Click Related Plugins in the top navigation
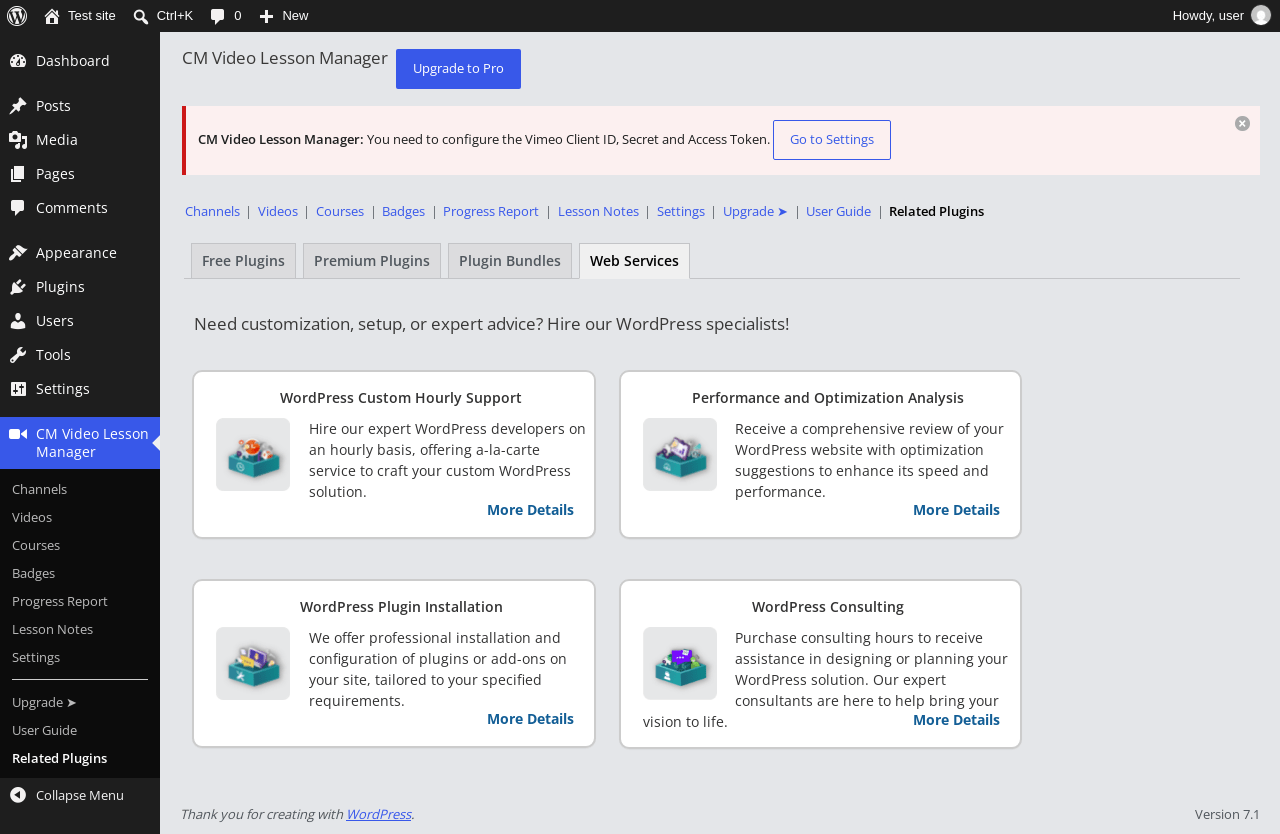 pos(936,211)
